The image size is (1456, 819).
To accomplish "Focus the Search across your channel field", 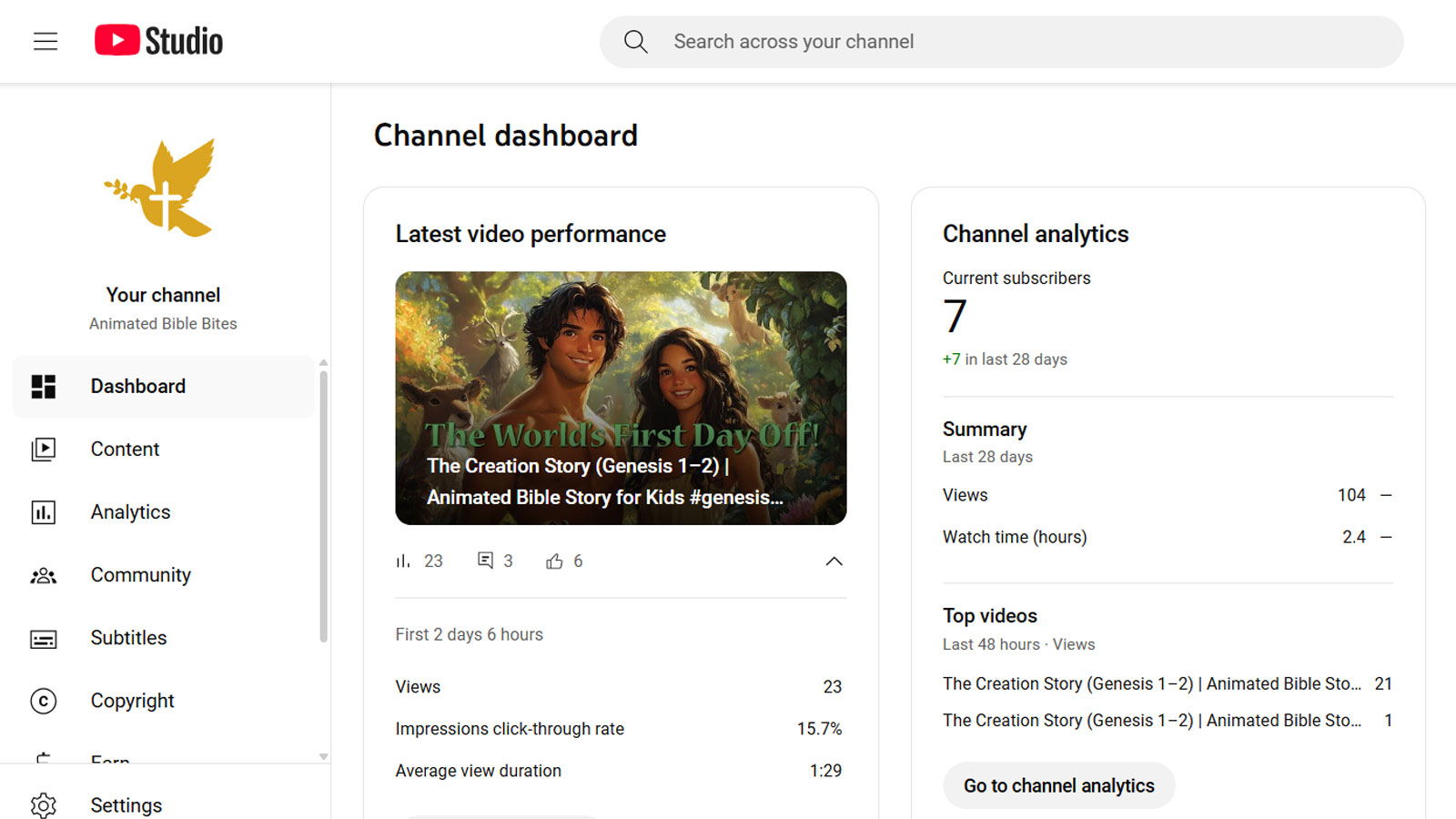I will [x=1001, y=42].
